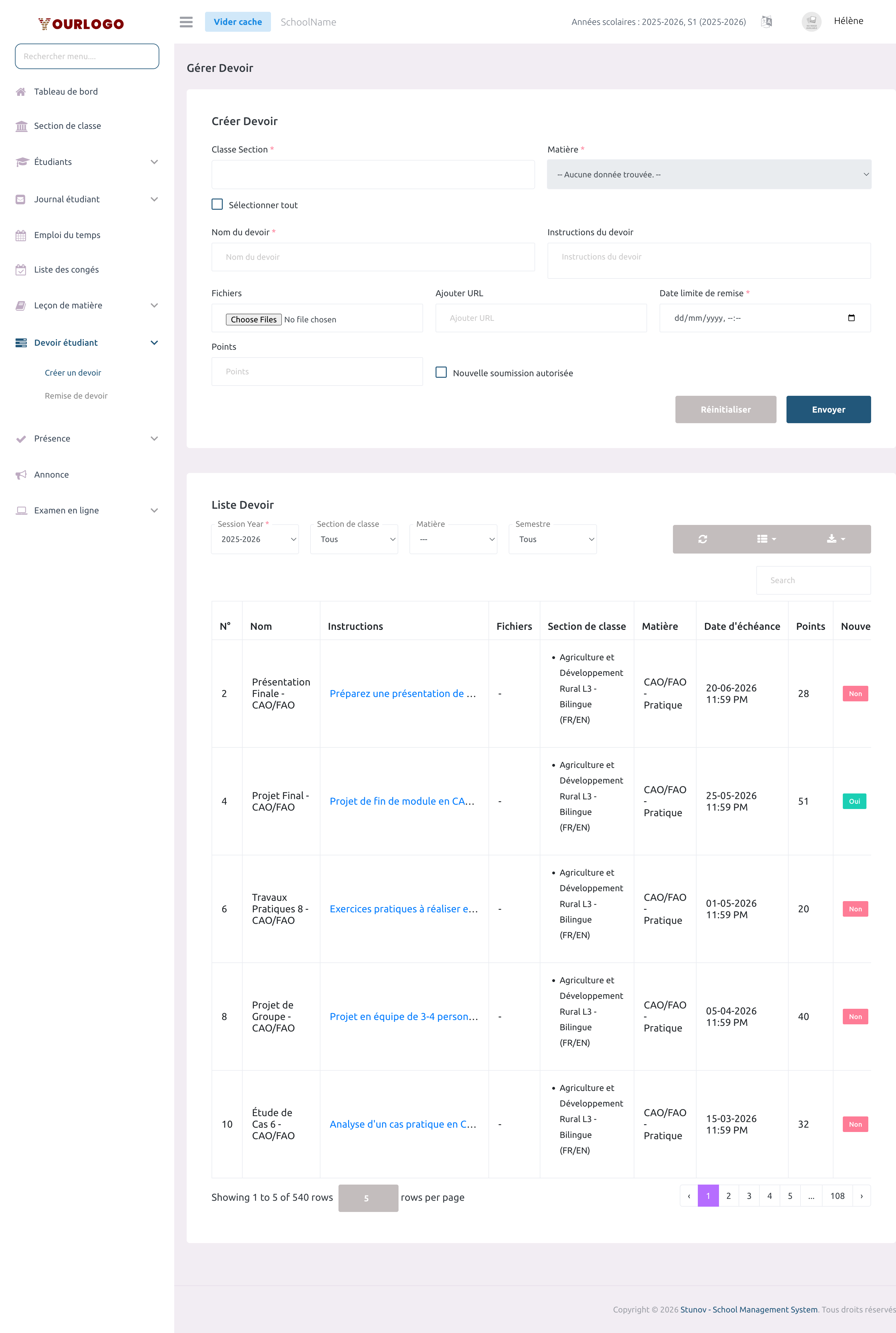Viewport: 896px width, 1333px height.
Task: Open Remise de devoir from the sidebar
Action: click(76, 395)
